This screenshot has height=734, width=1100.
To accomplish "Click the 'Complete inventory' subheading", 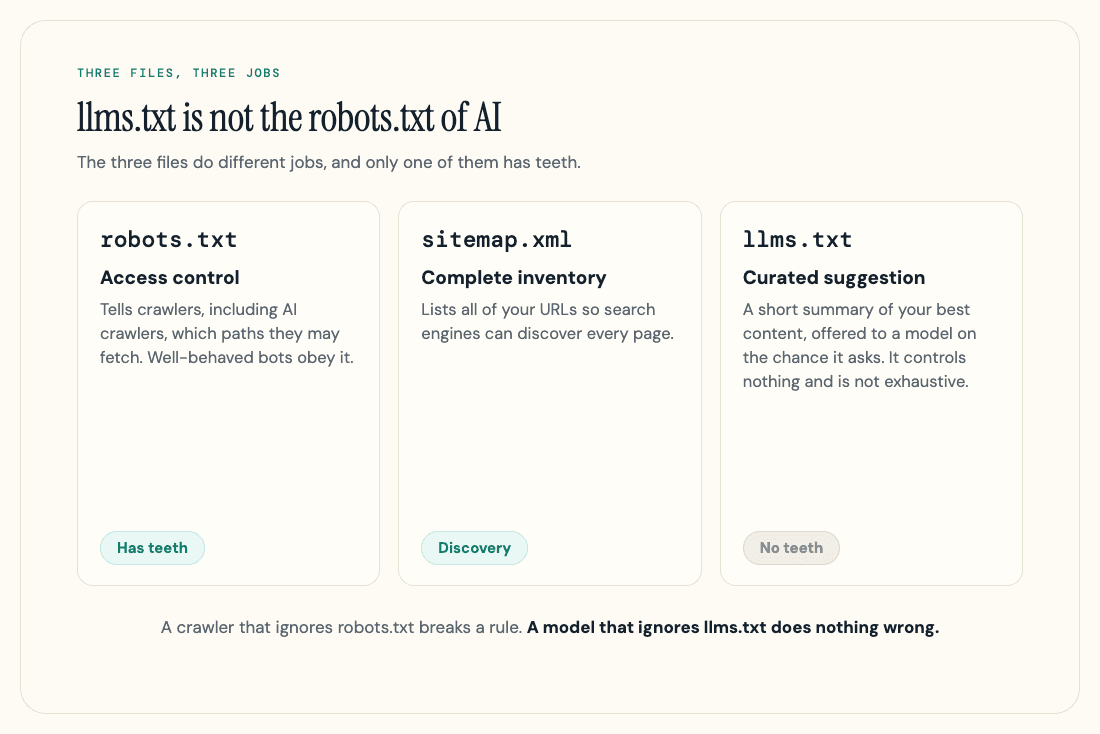I will 514,278.
